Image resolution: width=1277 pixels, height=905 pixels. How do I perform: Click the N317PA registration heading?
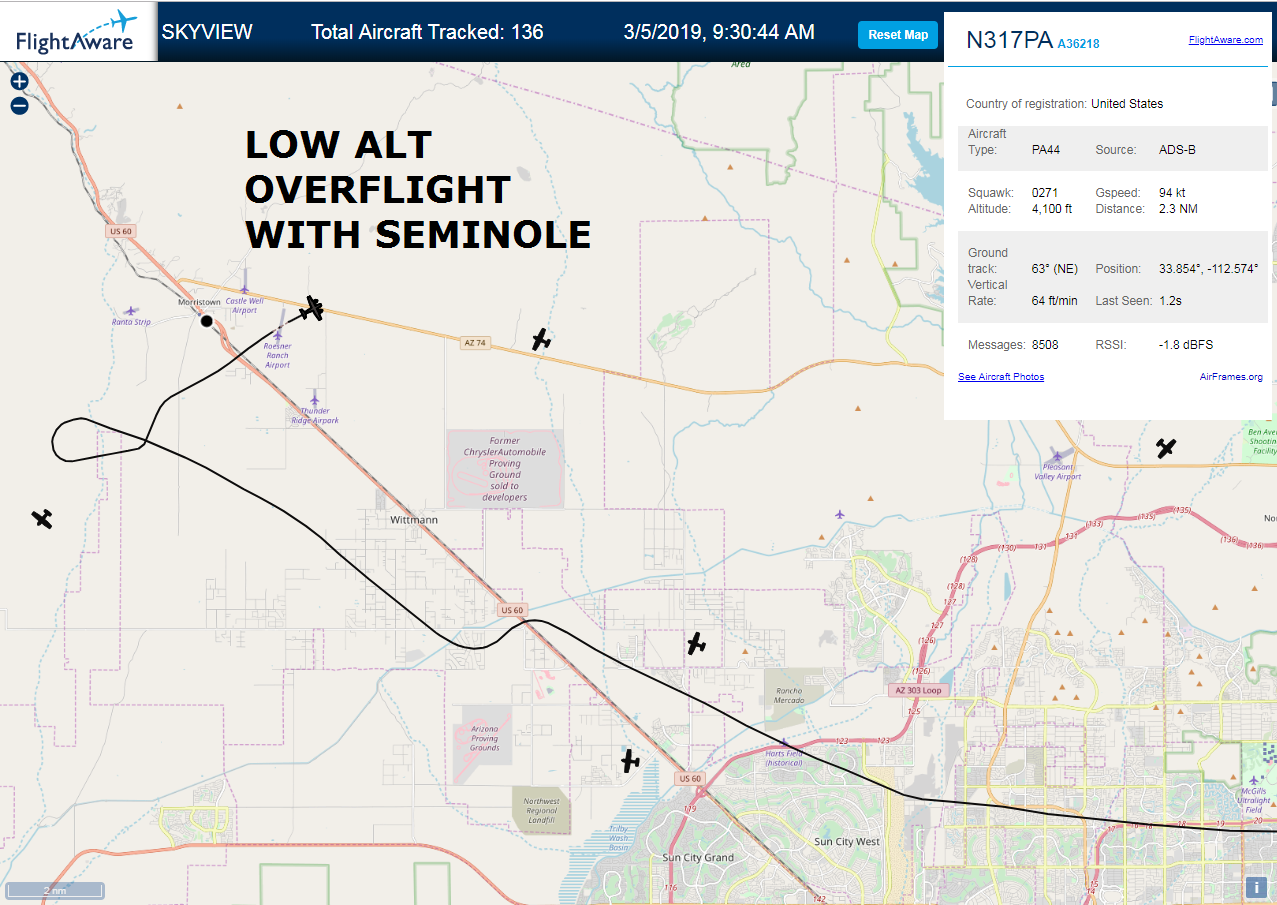pyautogui.click(x=1009, y=40)
